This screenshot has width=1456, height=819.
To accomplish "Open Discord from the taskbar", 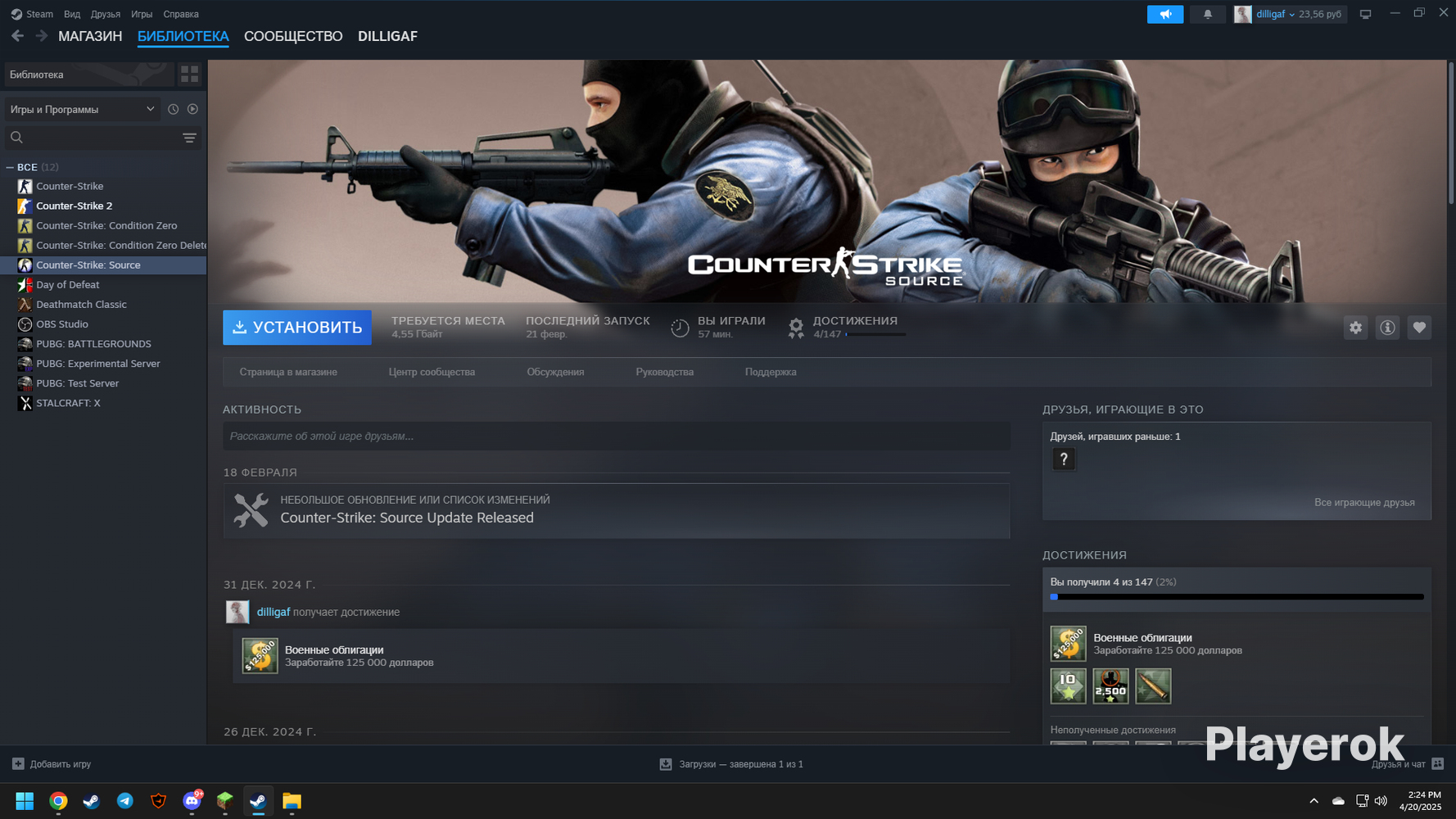I will [x=192, y=801].
